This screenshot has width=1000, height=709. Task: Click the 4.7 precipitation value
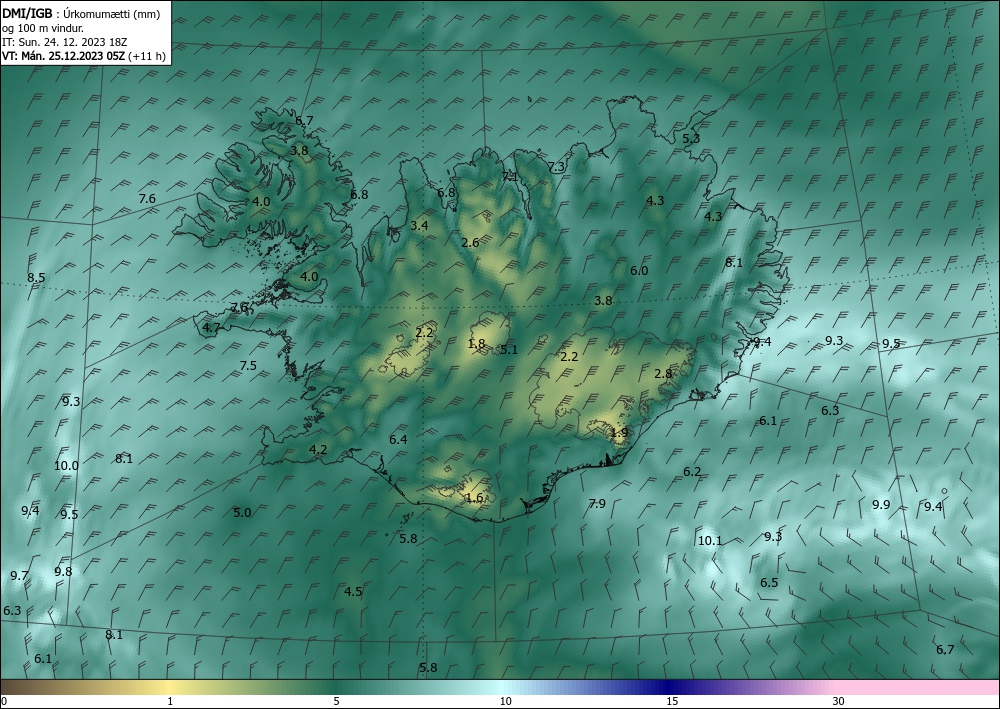211,328
